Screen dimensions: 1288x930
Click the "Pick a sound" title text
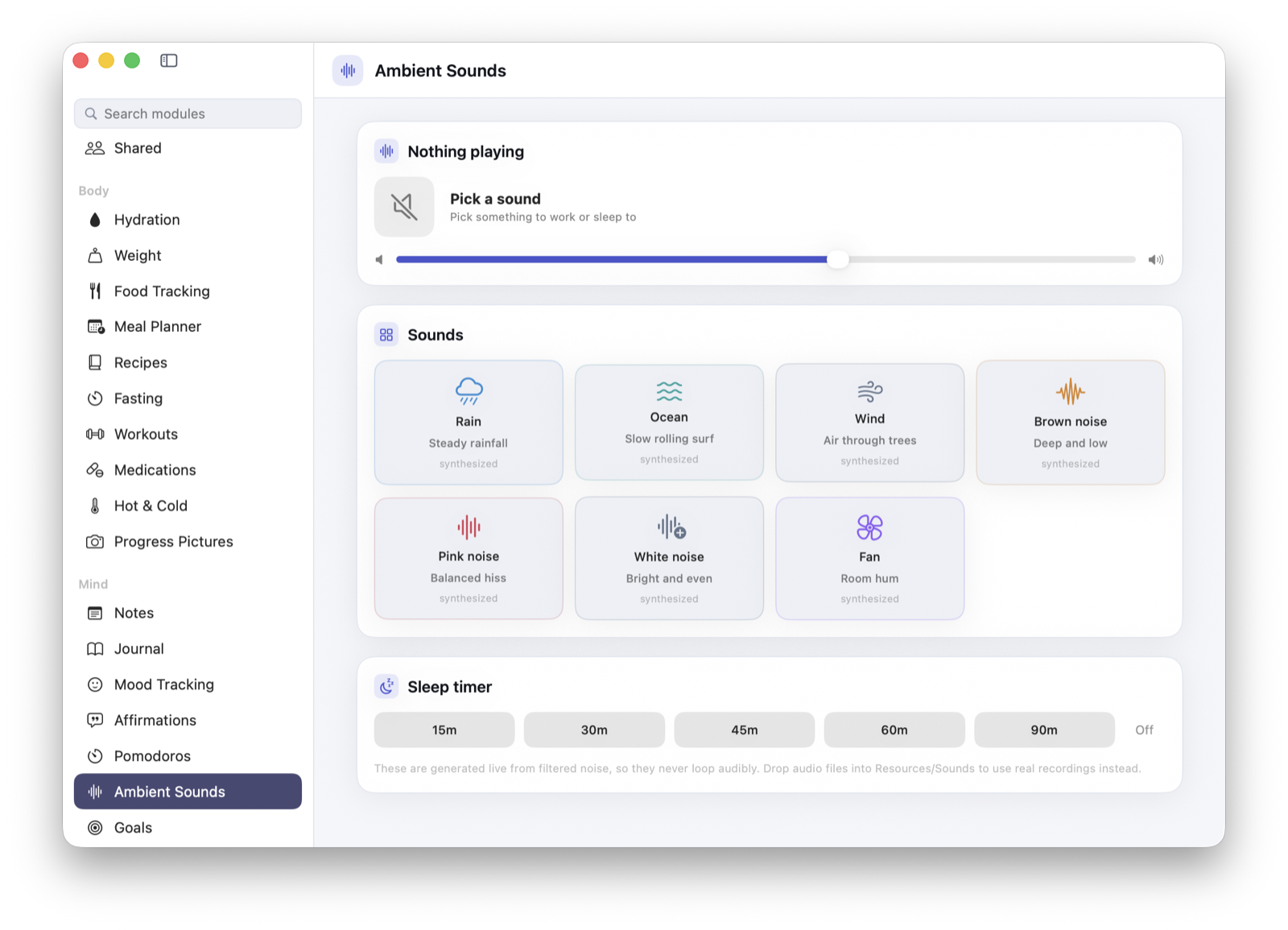tap(495, 199)
